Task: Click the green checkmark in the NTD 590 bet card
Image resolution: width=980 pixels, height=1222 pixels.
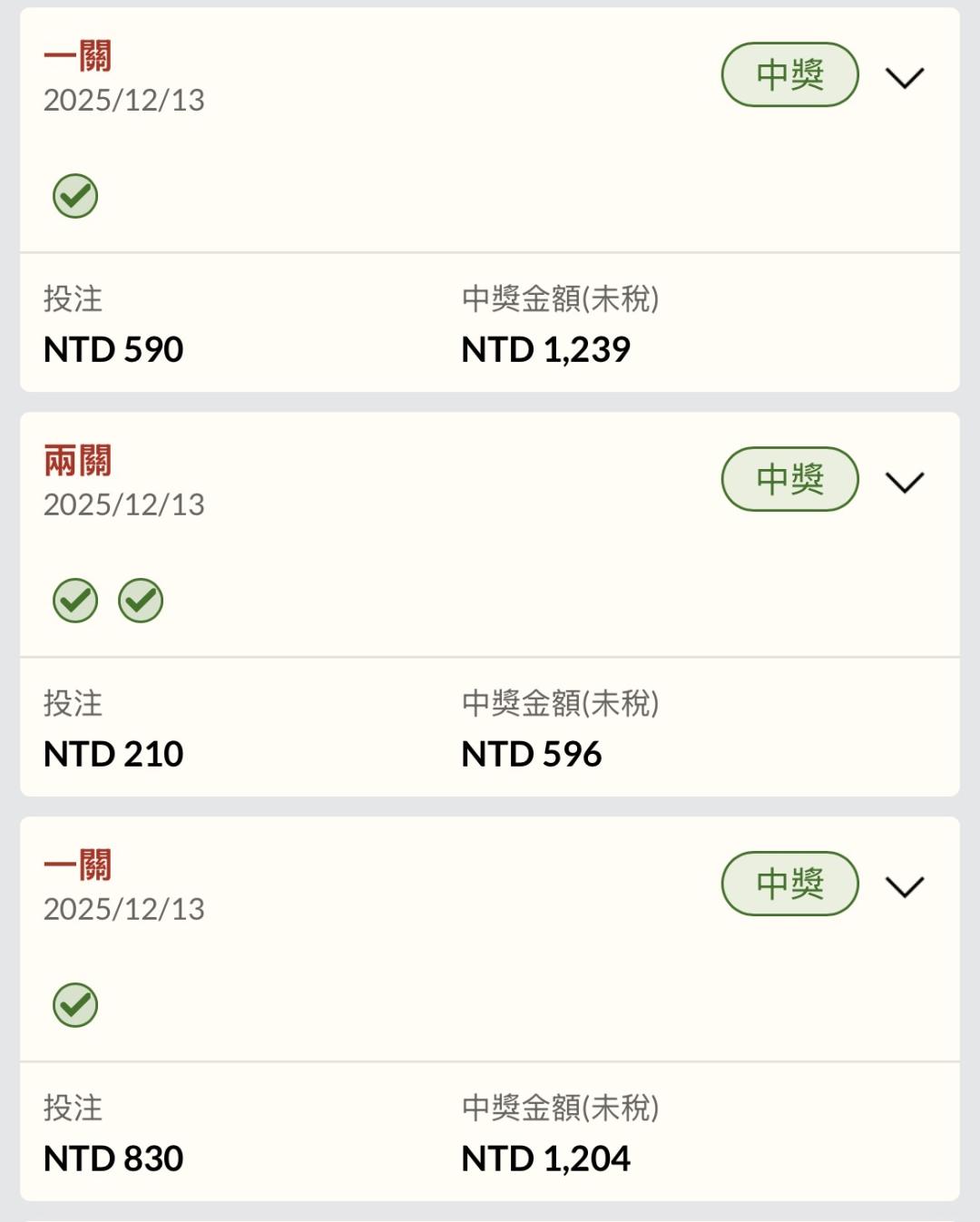Action: (75, 196)
